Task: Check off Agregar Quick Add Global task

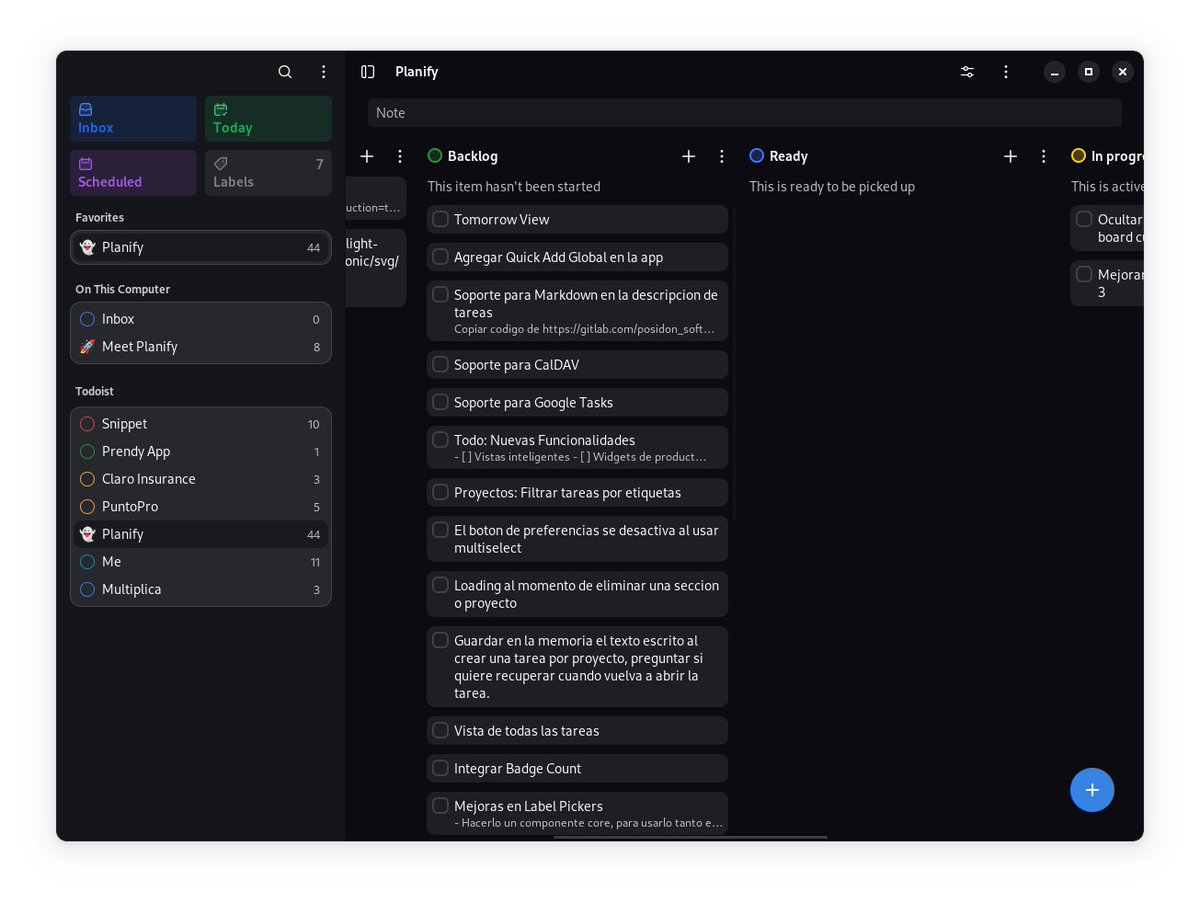Action: 440,257
